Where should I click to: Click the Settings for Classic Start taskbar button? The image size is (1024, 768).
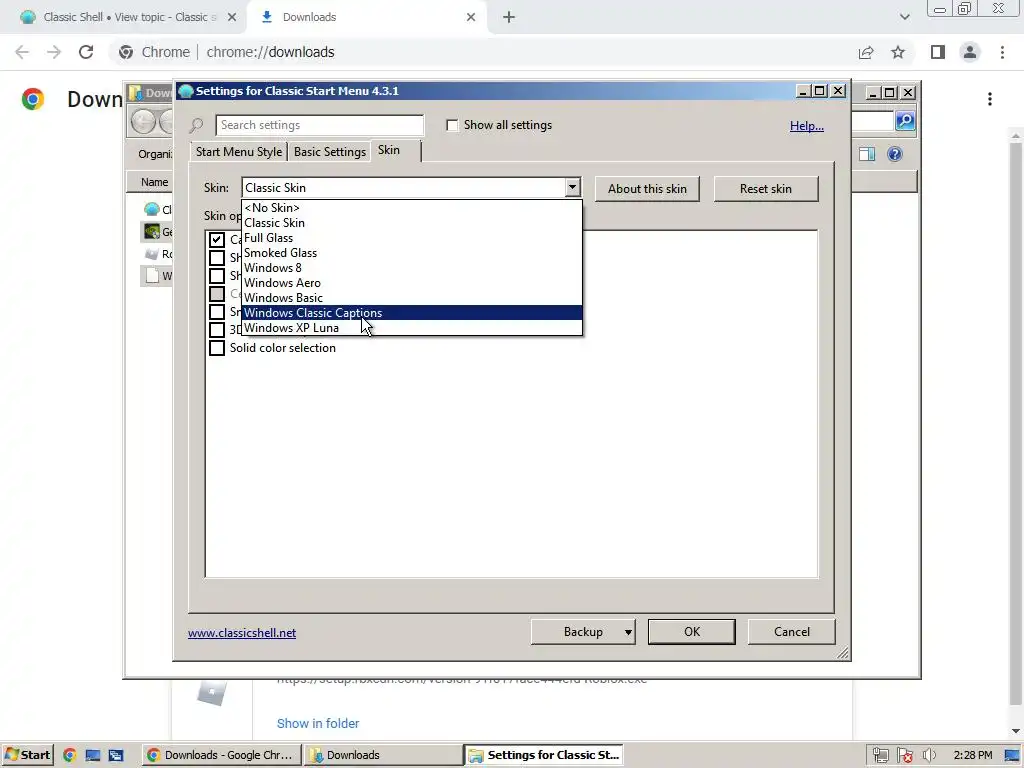[544, 755]
